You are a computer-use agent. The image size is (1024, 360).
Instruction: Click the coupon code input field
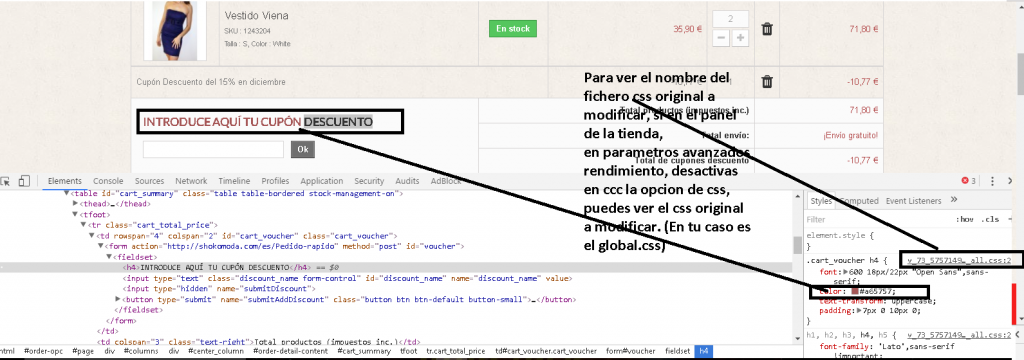point(214,150)
